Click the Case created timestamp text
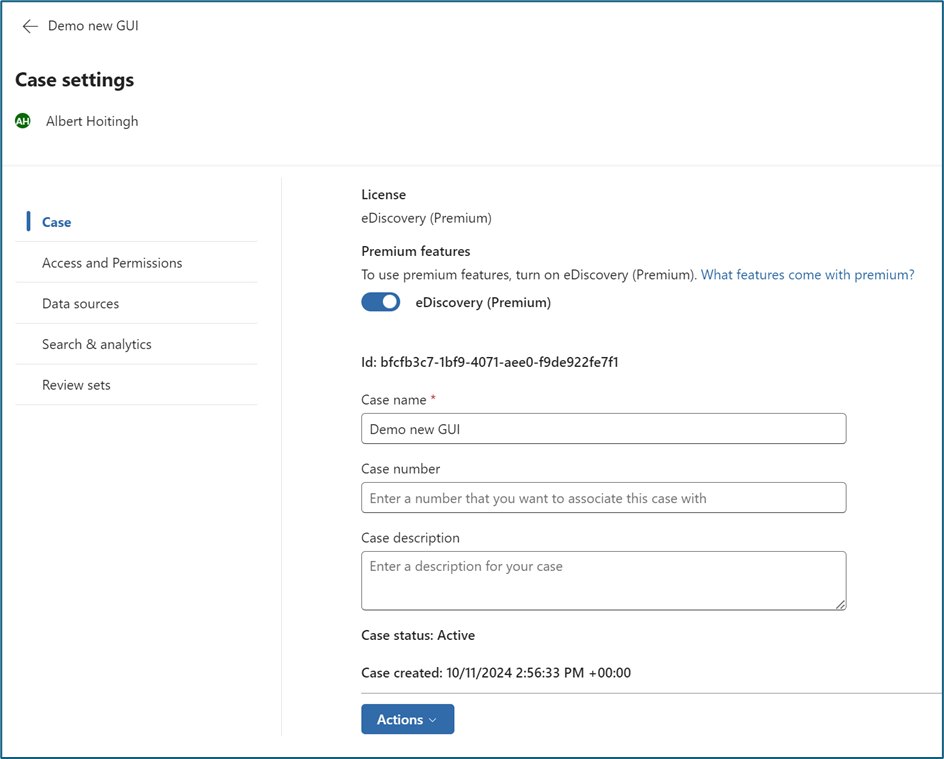 [x=495, y=673]
